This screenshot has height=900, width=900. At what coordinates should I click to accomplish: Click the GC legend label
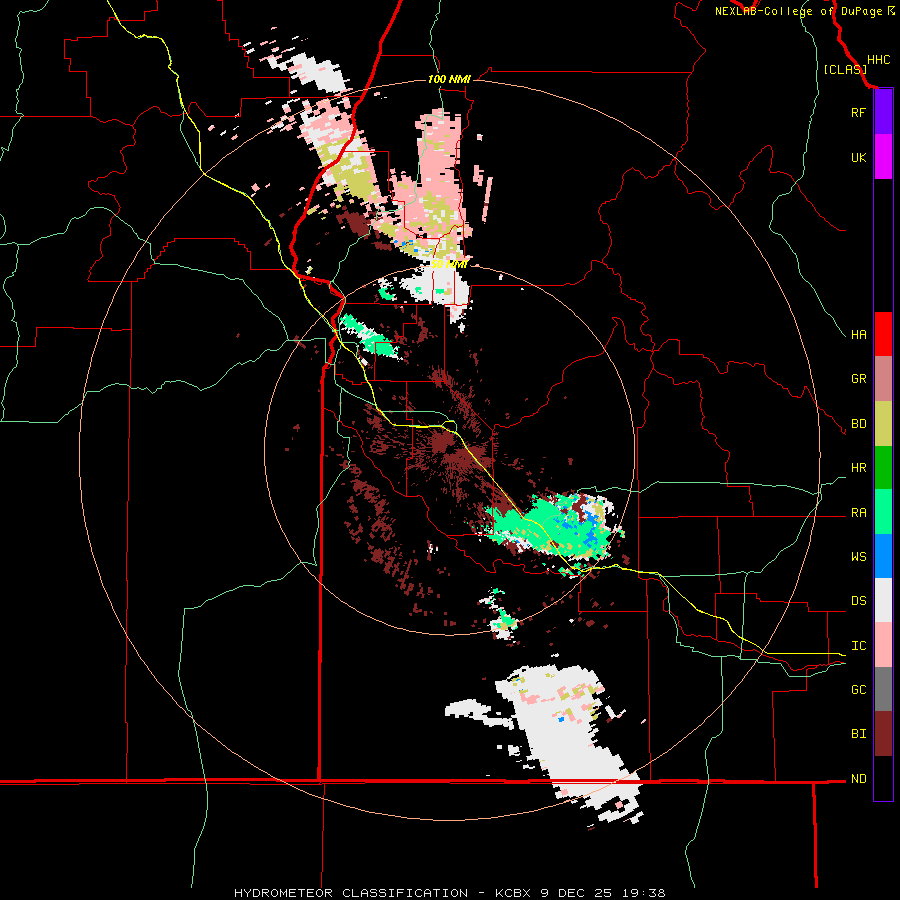coord(858,690)
